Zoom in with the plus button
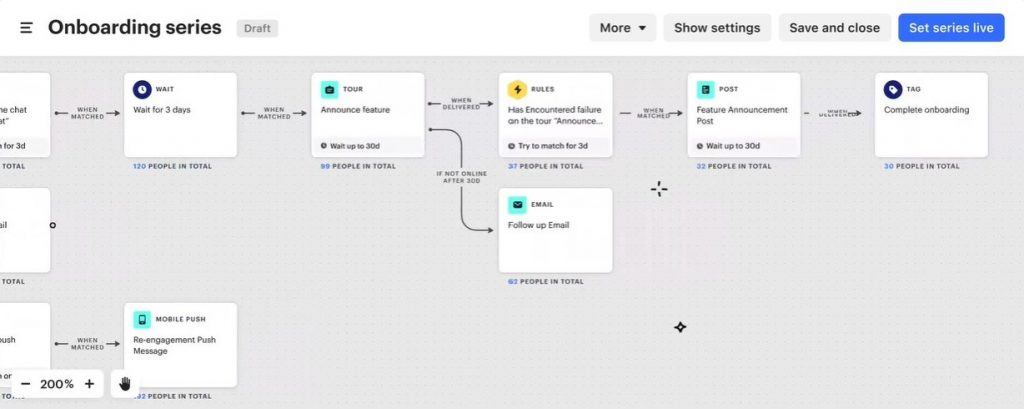Image resolution: width=1024 pixels, height=409 pixels. (89, 383)
